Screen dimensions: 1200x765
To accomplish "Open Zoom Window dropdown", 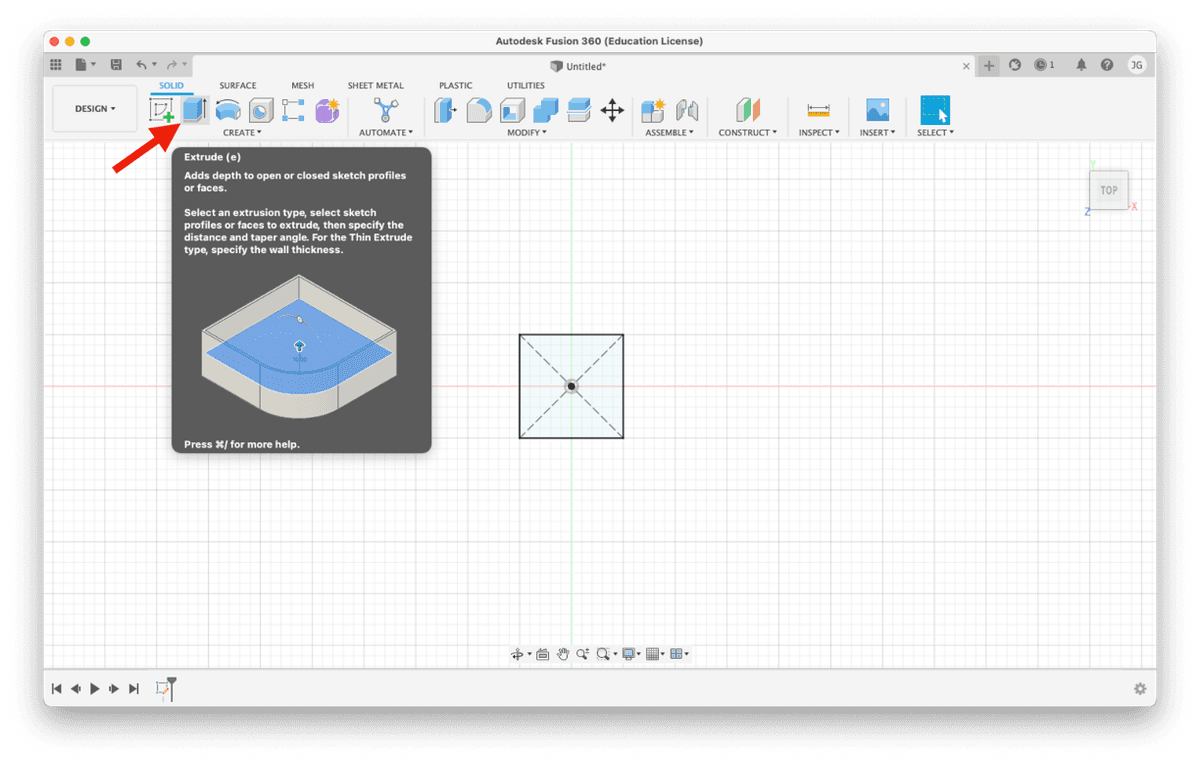I will (605, 654).
